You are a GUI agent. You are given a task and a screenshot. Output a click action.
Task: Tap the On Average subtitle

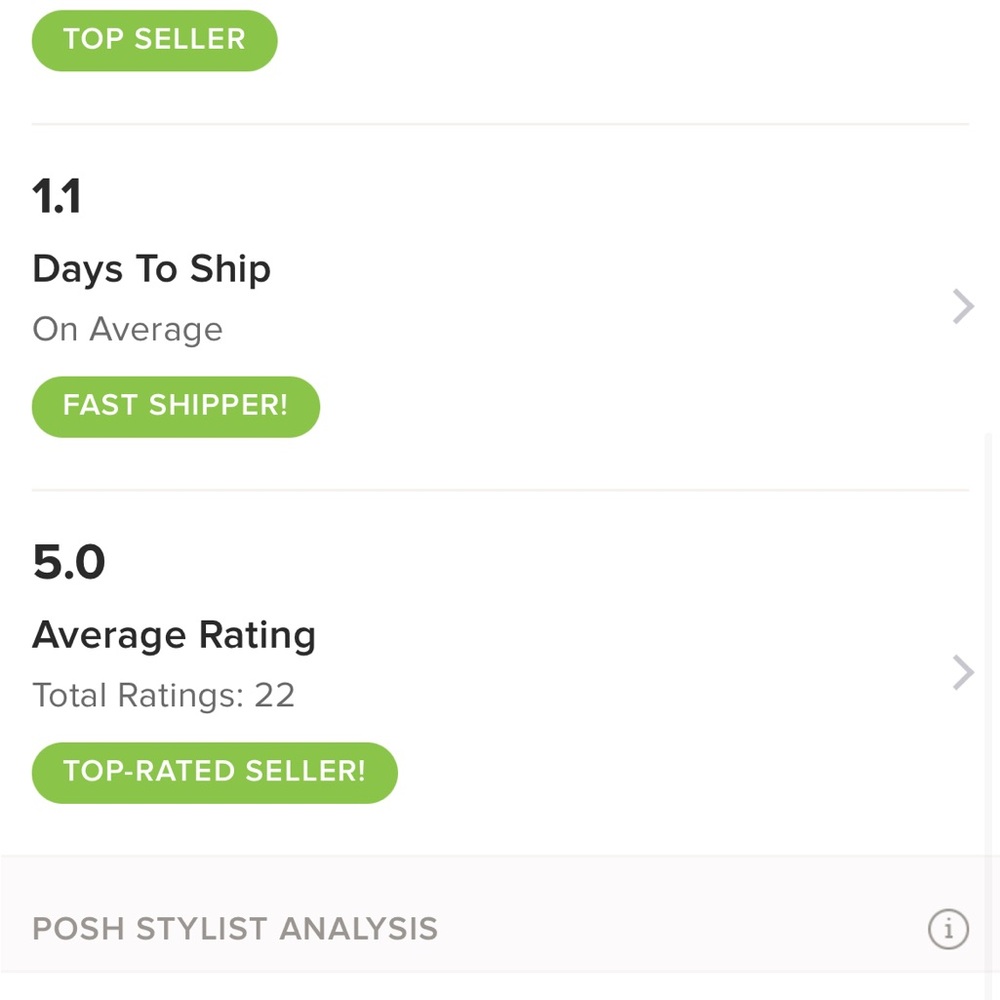pos(127,329)
